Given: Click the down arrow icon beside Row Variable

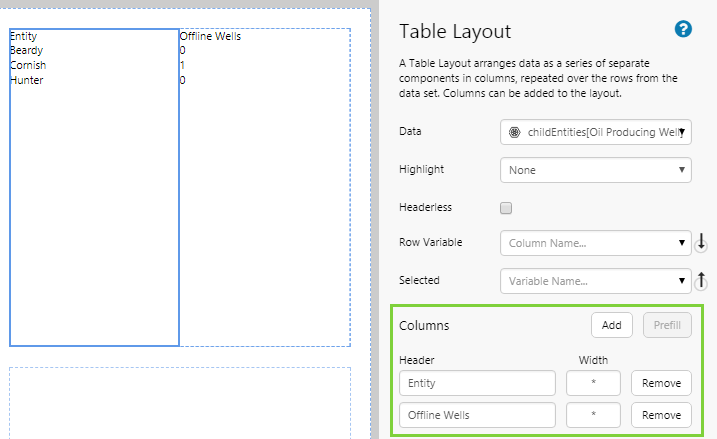Looking at the screenshot, I should 701,242.
